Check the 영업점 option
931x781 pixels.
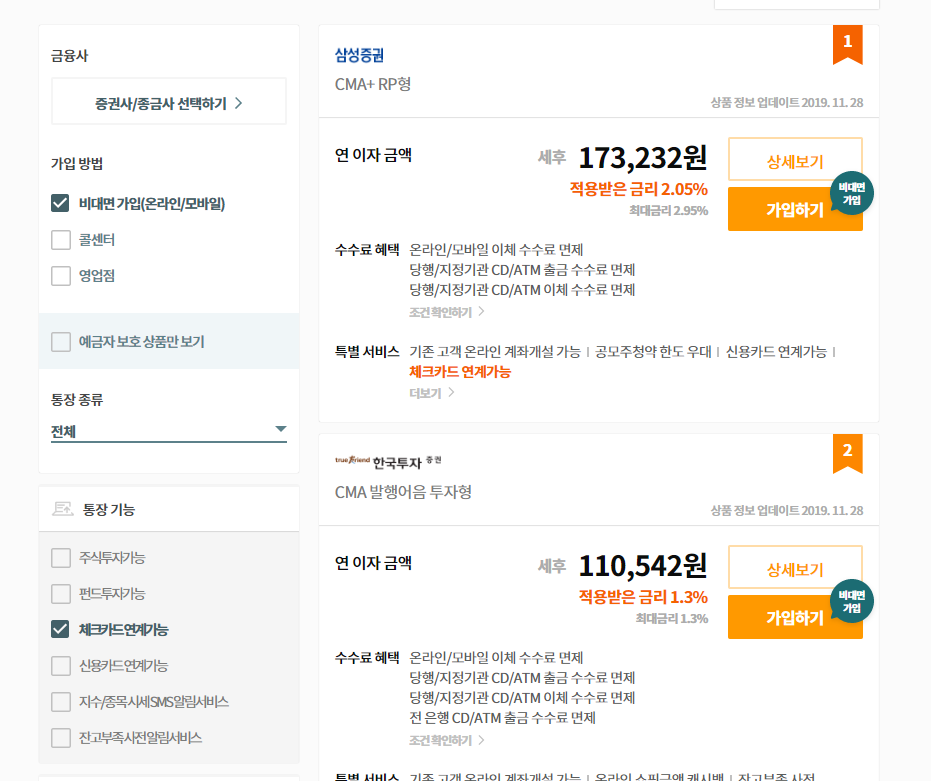[61, 276]
